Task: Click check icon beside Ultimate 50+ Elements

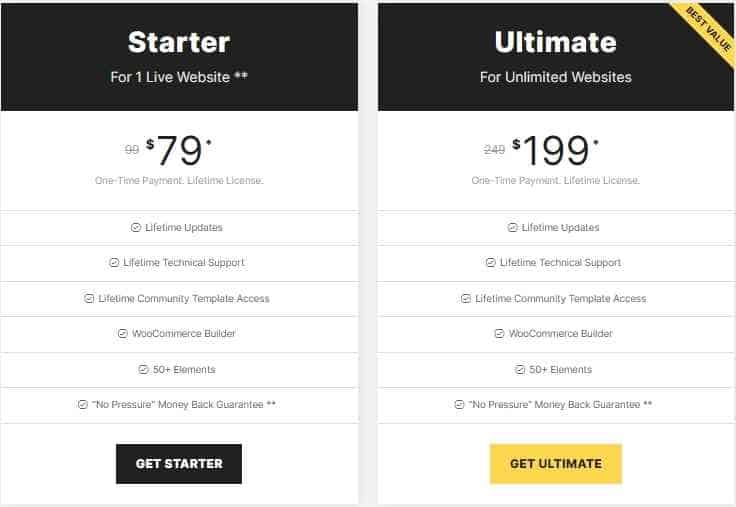Action: (x=520, y=369)
